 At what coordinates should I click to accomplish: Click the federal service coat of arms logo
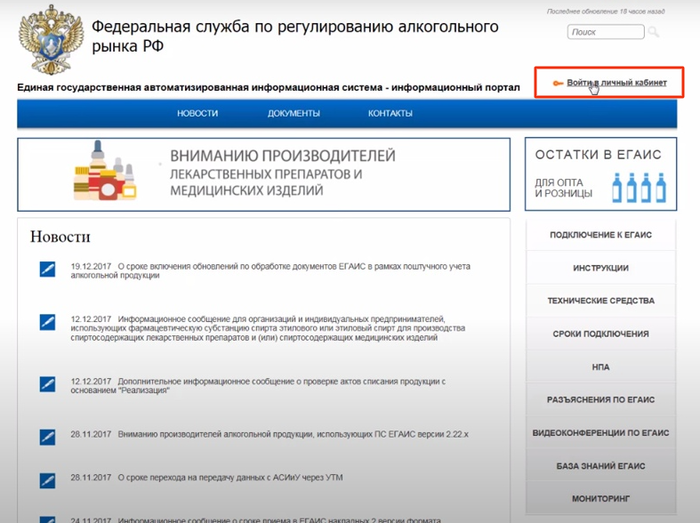pos(49,37)
